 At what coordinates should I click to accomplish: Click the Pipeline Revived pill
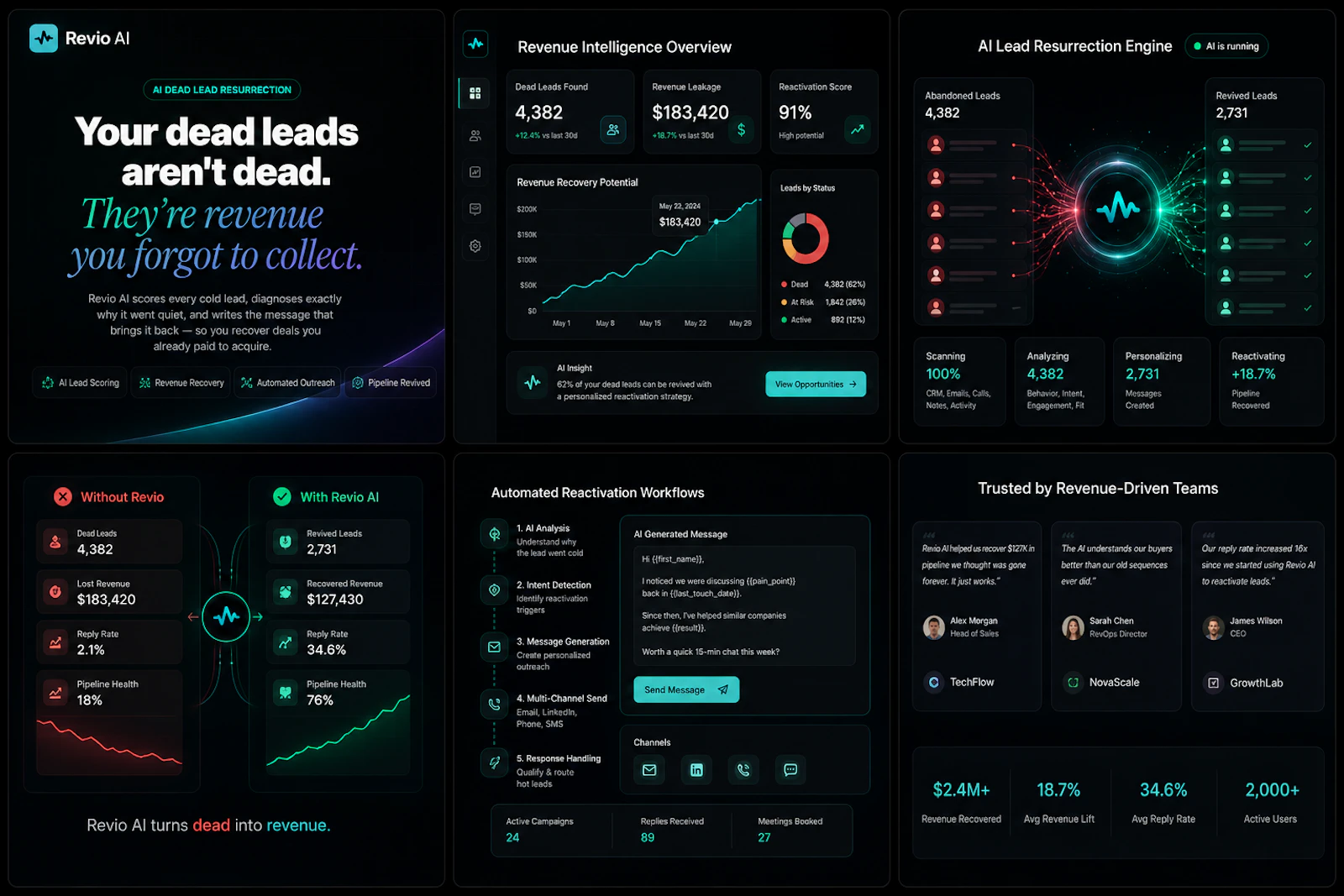pos(391,383)
